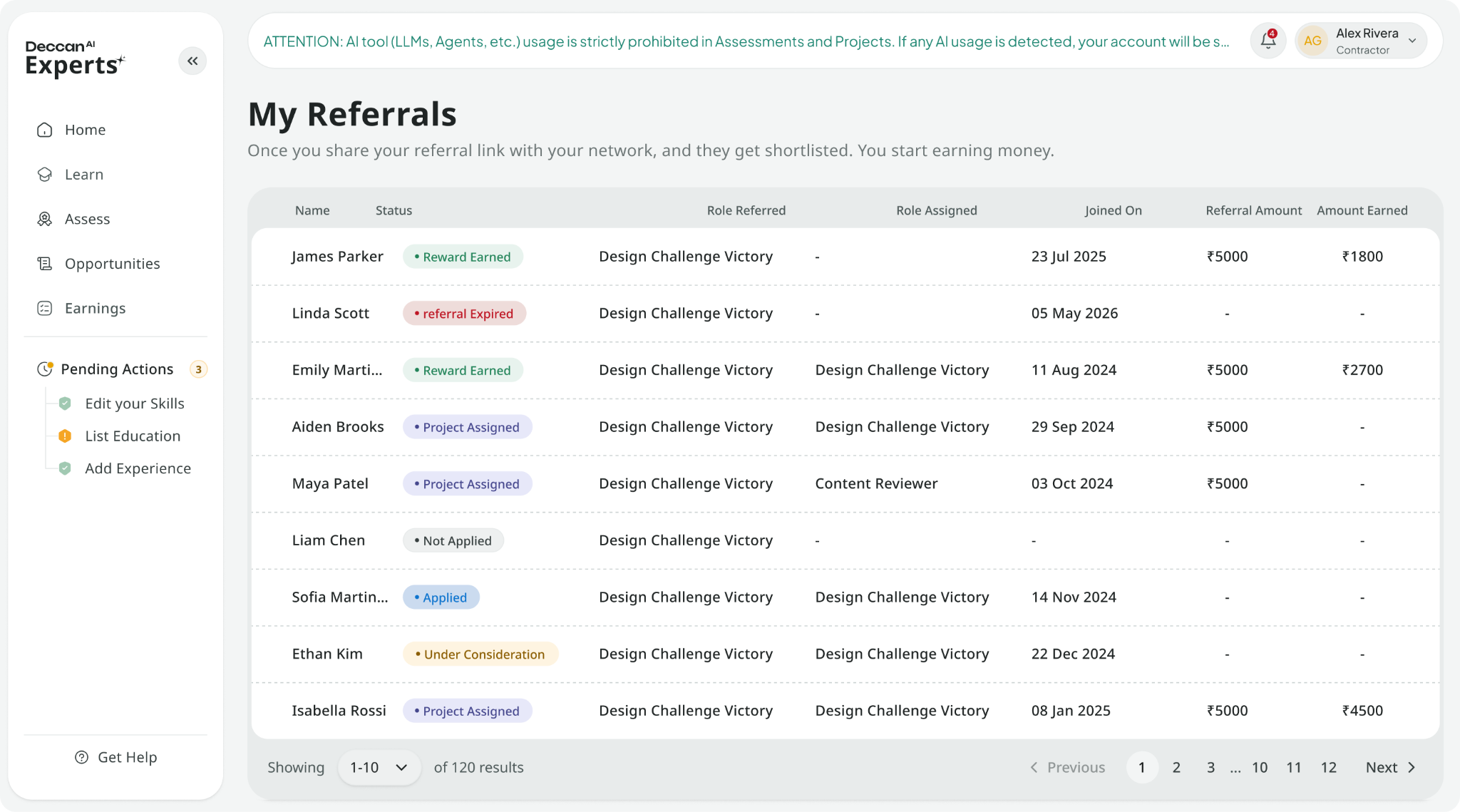Image resolution: width=1460 pixels, height=812 pixels.
Task: Click the Role Assigned column header
Action: click(936, 210)
